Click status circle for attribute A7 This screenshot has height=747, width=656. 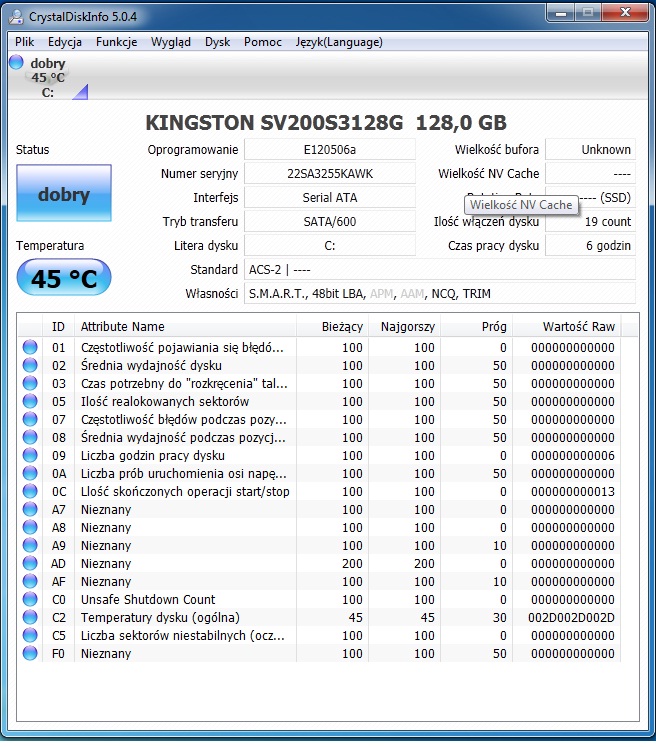coord(30,509)
